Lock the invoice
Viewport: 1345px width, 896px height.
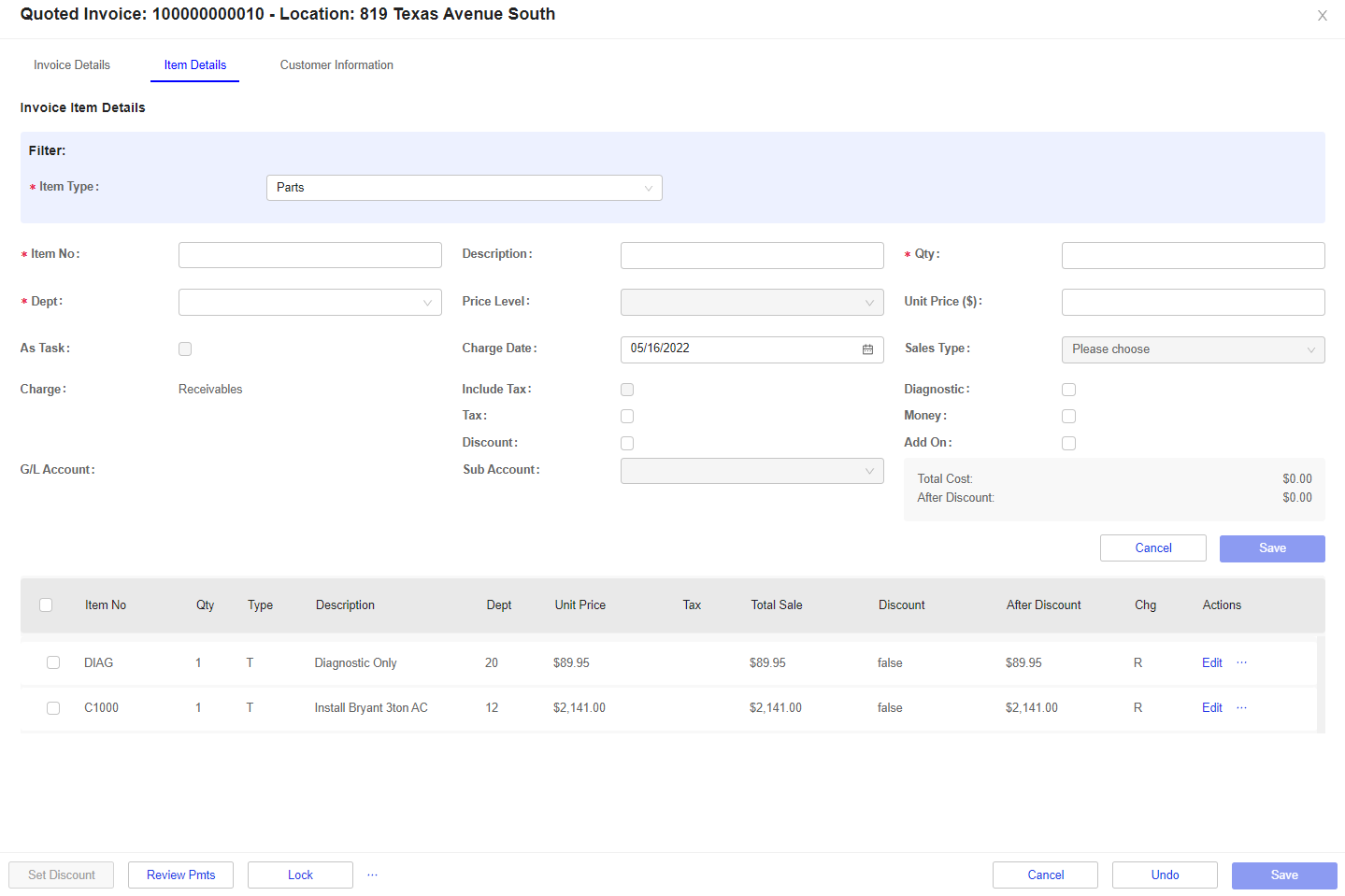[x=300, y=875]
